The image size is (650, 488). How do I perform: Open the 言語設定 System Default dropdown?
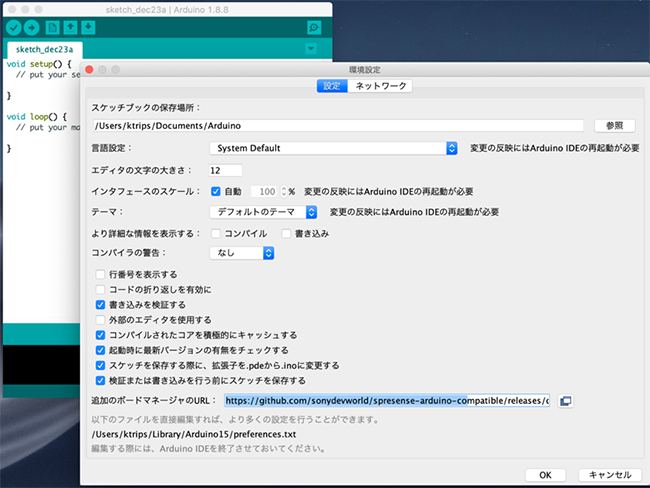(x=333, y=148)
